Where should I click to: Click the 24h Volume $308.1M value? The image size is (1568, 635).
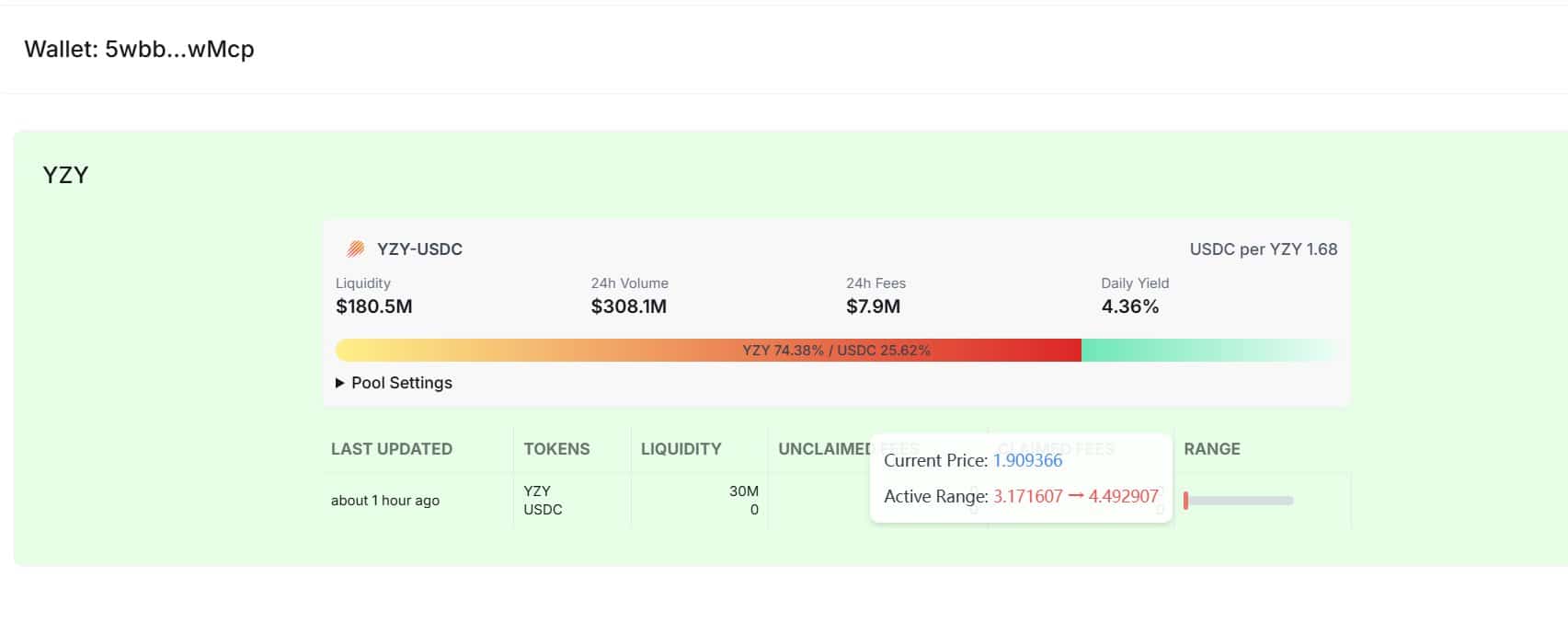pos(628,306)
